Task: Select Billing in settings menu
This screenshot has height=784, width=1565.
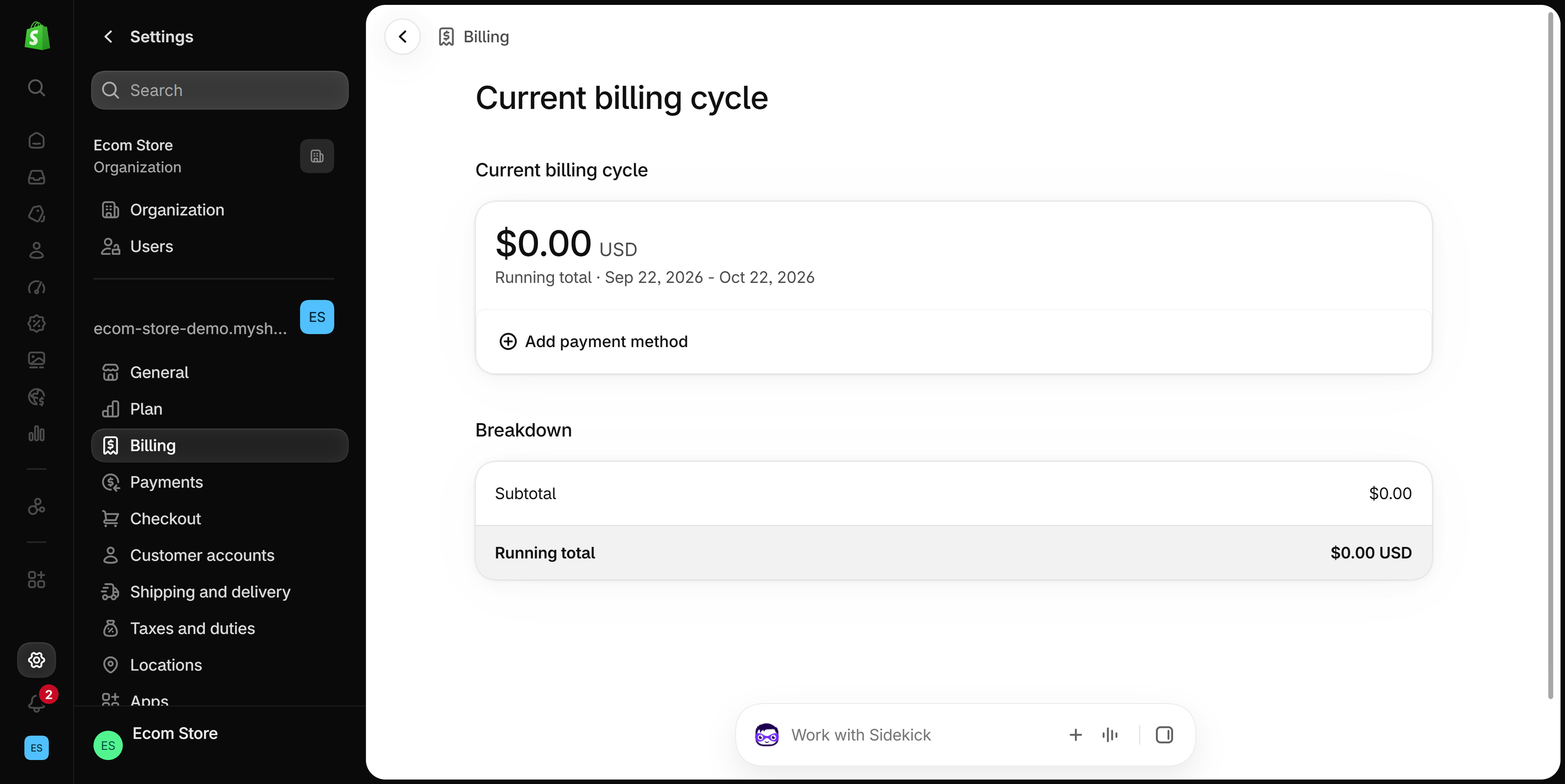Action: coord(220,446)
